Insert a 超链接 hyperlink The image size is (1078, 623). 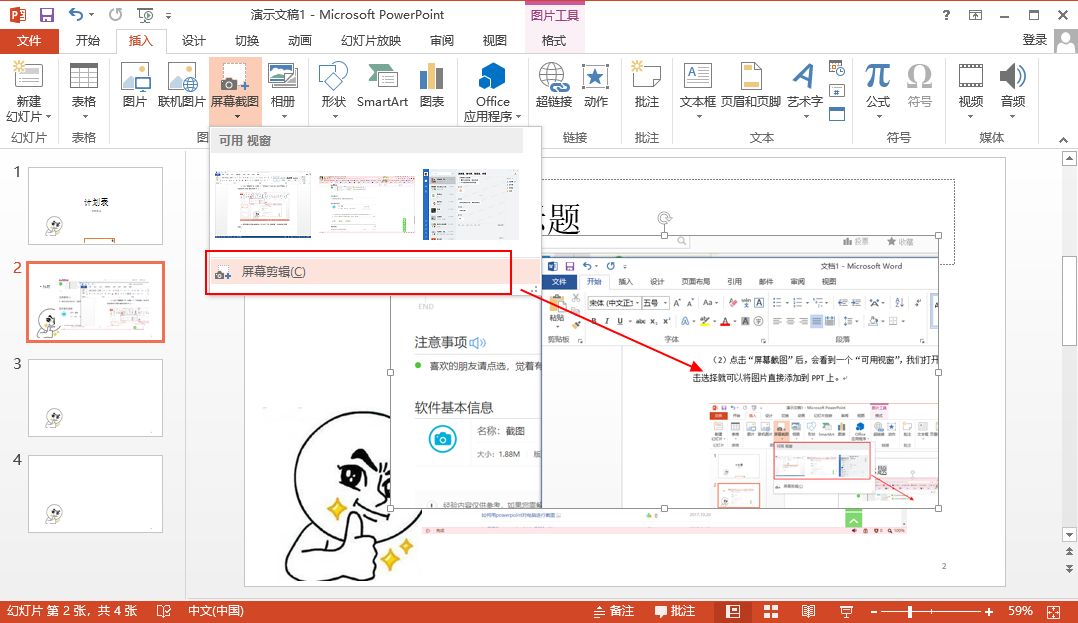tap(553, 85)
